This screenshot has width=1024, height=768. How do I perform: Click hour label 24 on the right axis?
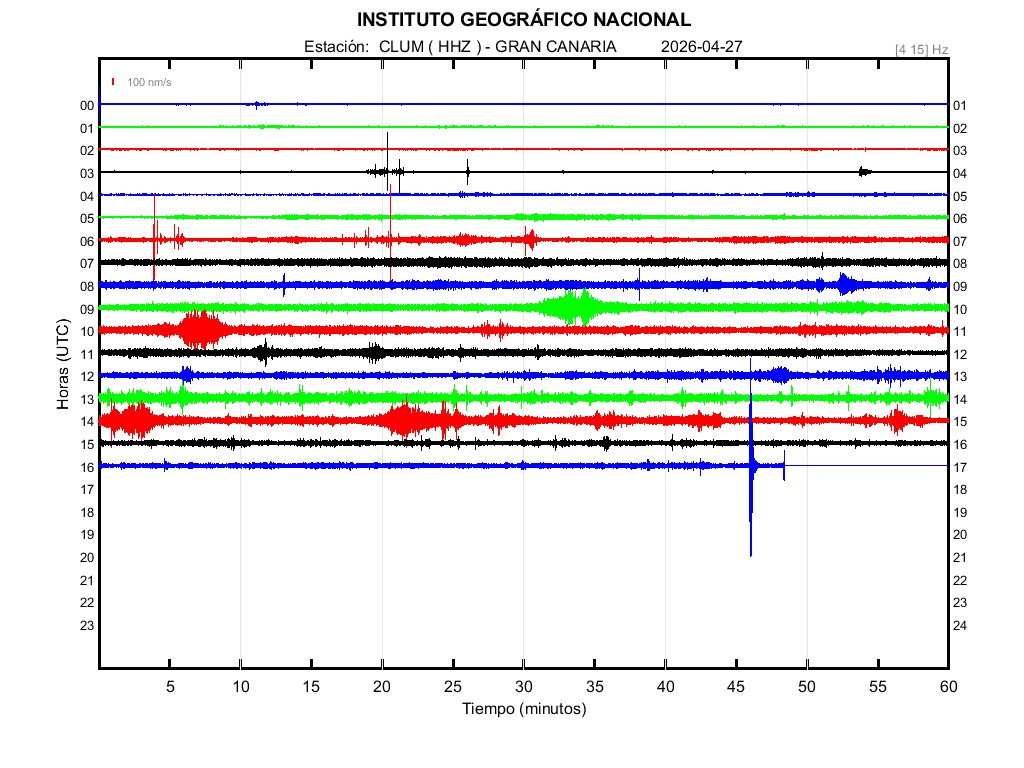[x=960, y=625]
